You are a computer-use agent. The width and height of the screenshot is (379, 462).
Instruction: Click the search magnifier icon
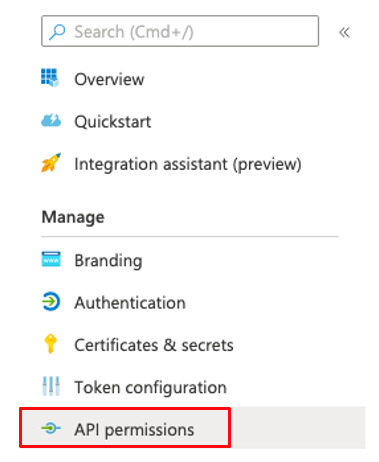tap(57, 32)
